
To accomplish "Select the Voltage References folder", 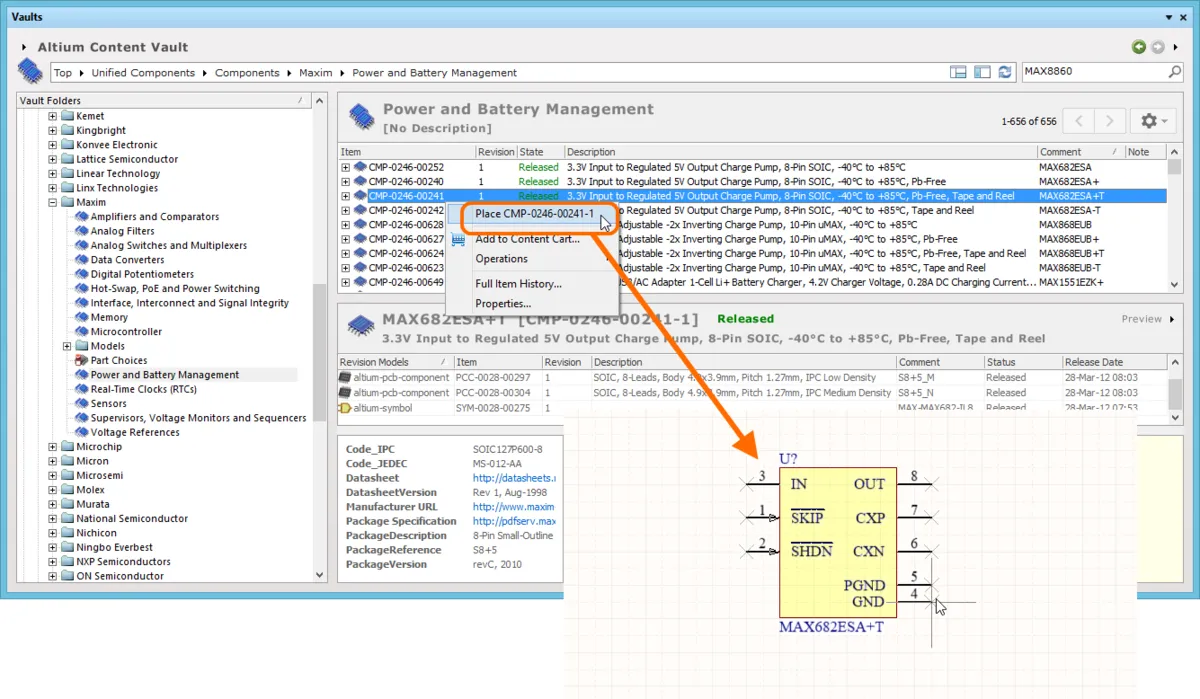I will coord(135,432).
